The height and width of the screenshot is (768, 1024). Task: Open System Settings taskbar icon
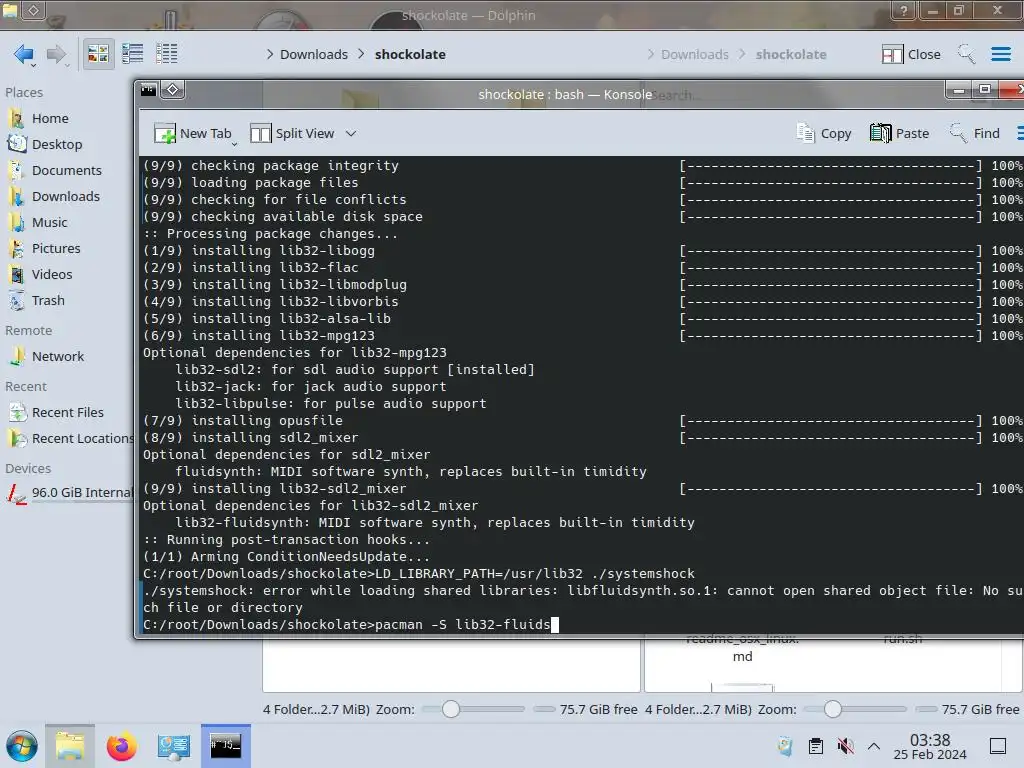pyautogui.click(x=174, y=746)
